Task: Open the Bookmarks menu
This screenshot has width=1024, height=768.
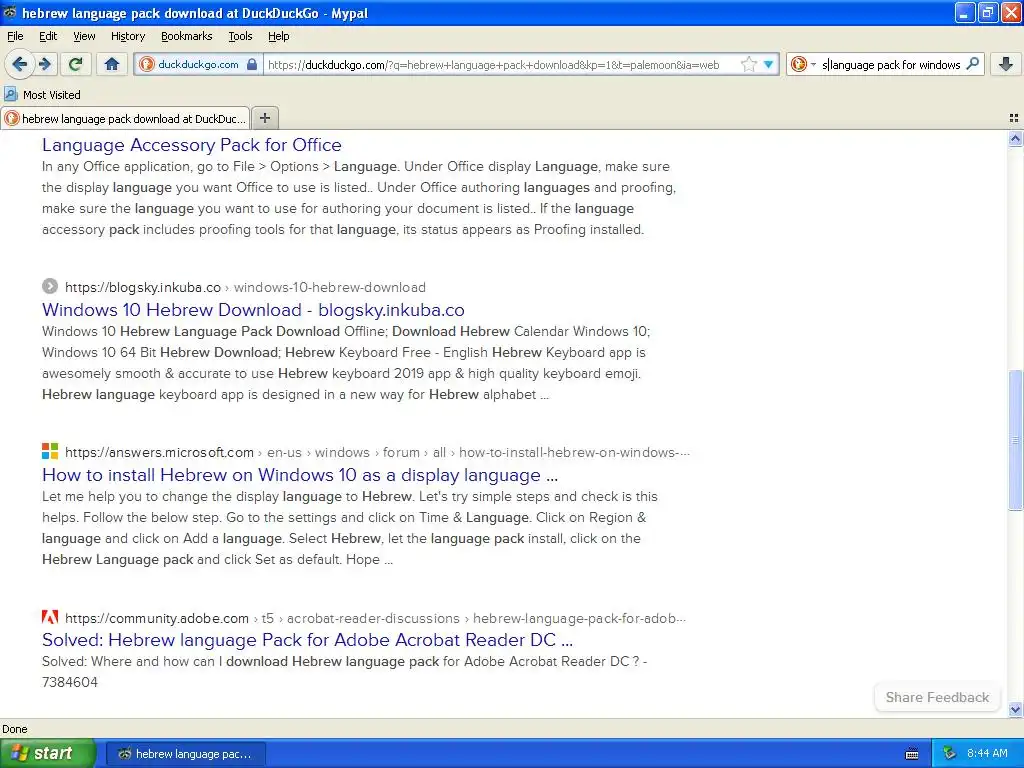Action: [186, 36]
